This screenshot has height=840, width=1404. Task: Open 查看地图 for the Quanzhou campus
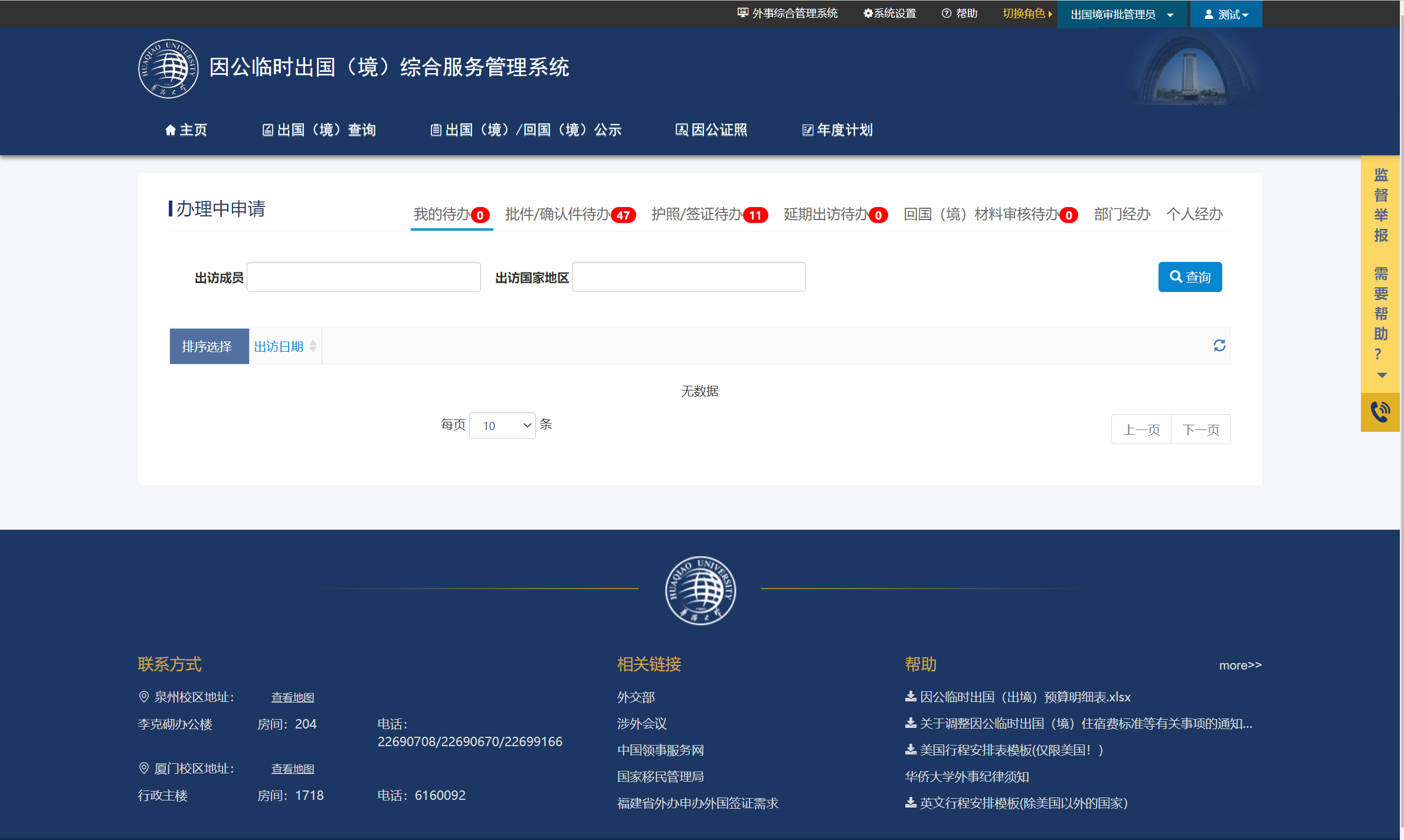pos(293,697)
